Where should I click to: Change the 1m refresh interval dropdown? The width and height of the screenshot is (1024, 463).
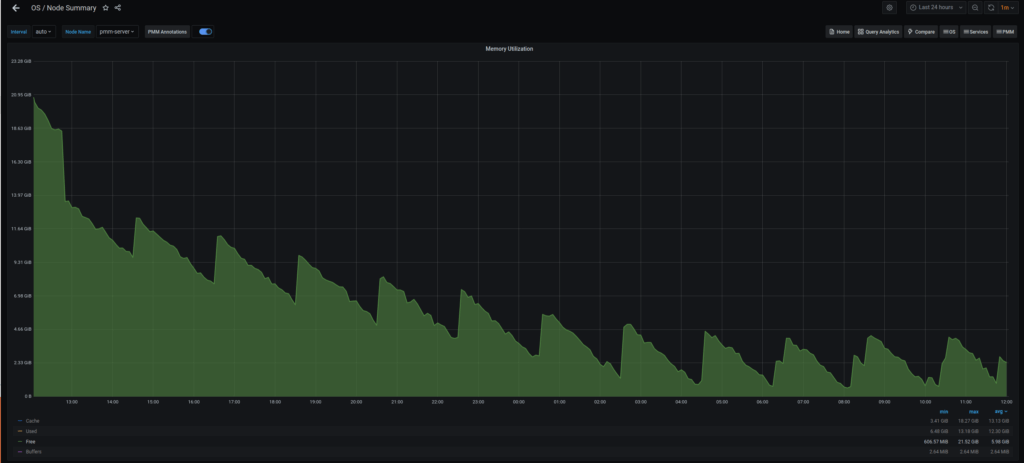click(x=1008, y=7)
